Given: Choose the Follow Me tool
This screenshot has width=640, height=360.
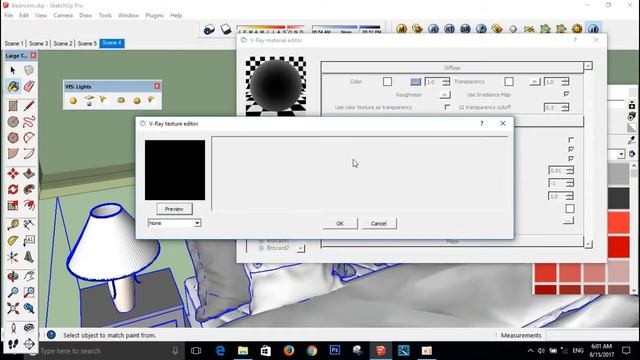Looking at the screenshot, I should pyautogui.click(x=29, y=189).
